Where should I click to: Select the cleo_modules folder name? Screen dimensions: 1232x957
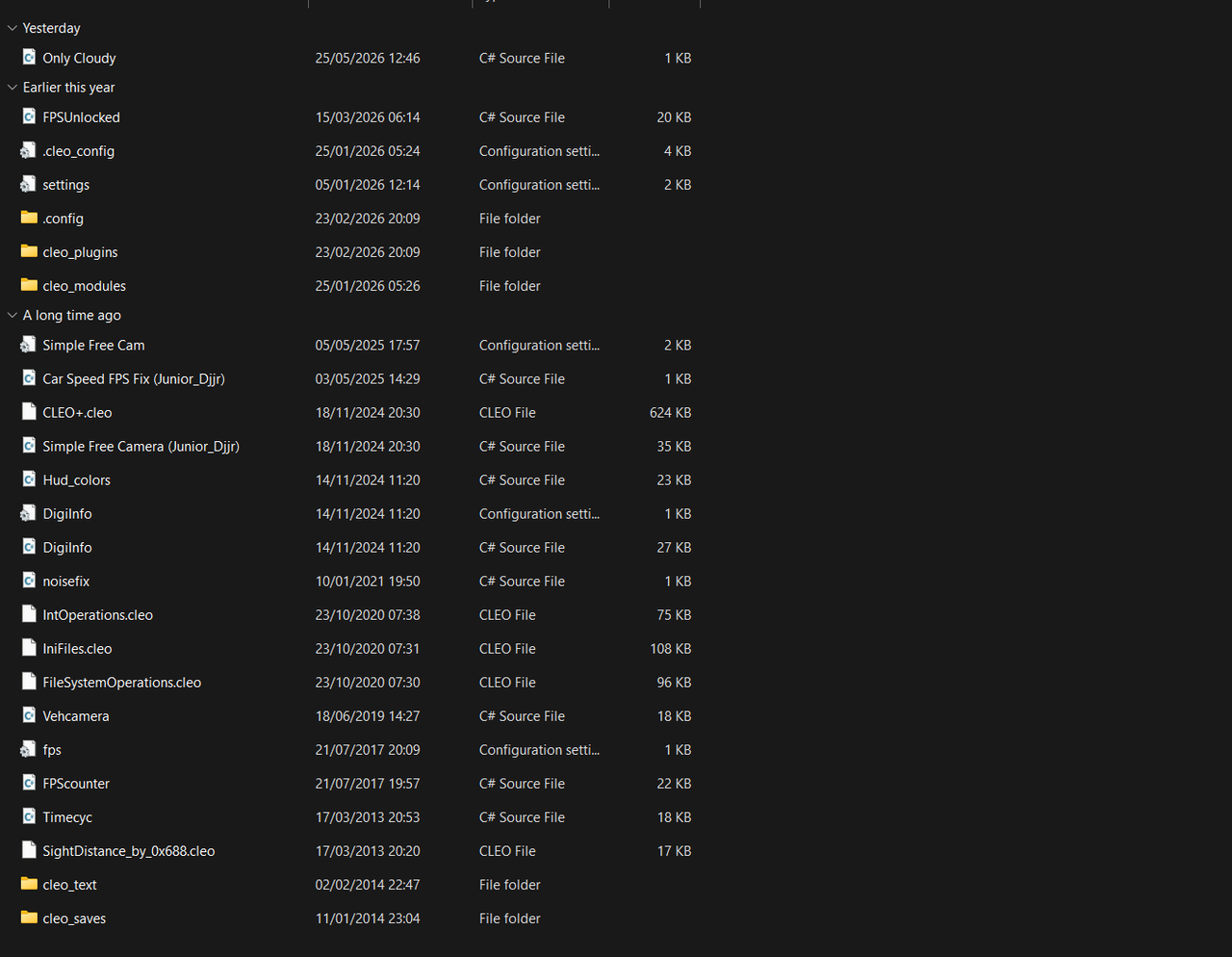point(84,286)
